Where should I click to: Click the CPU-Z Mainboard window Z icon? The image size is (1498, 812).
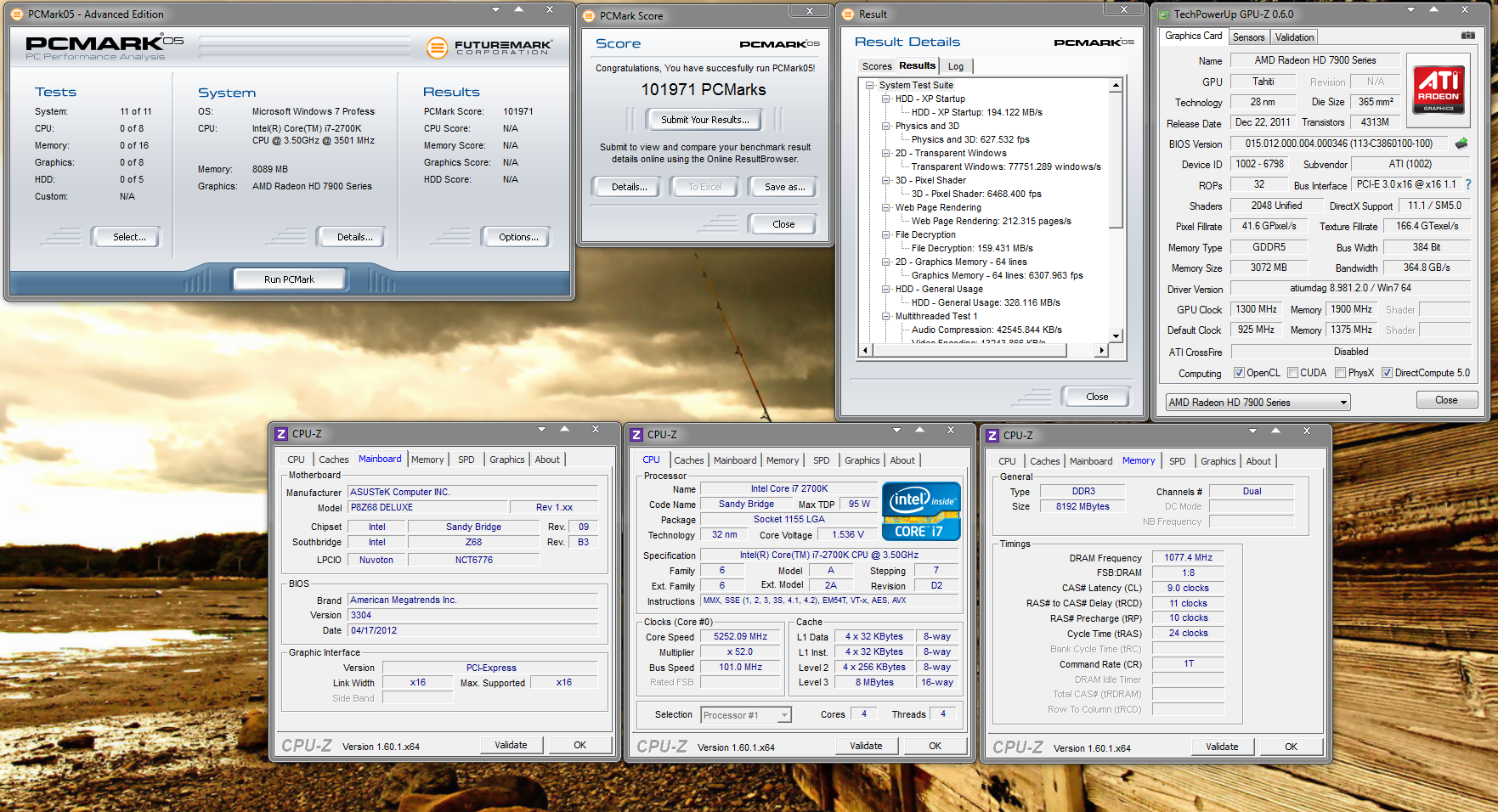click(281, 434)
